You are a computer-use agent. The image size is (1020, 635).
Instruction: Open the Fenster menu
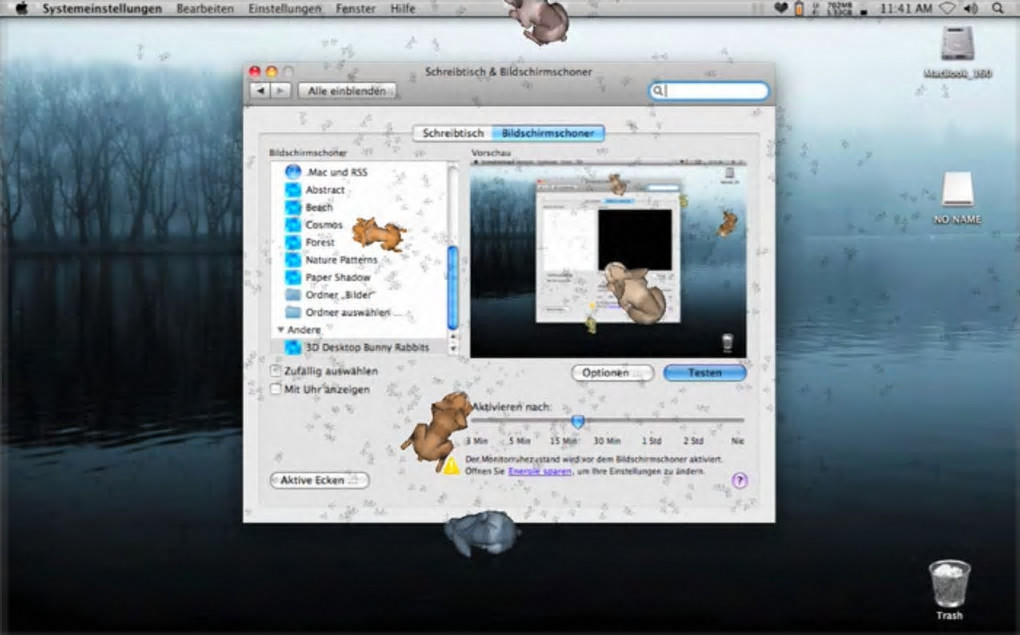coord(355,8)
